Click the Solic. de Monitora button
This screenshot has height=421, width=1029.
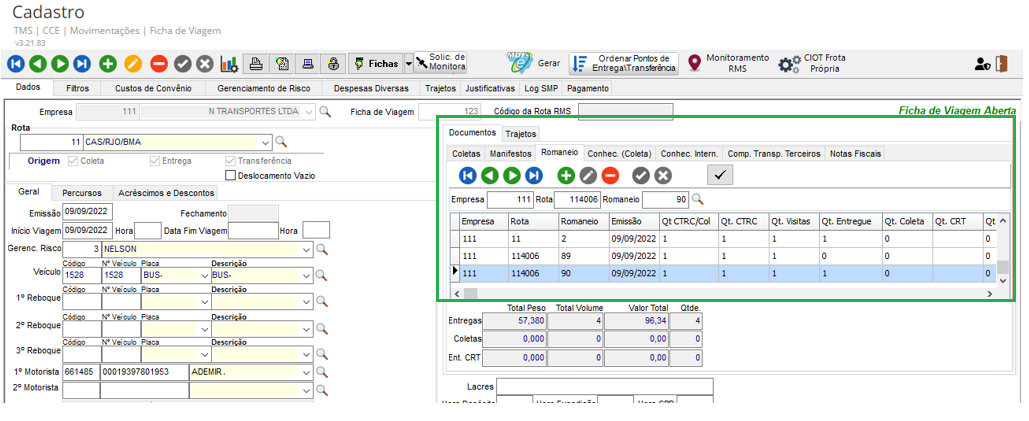pyautogui.click(x=442, y=64)
